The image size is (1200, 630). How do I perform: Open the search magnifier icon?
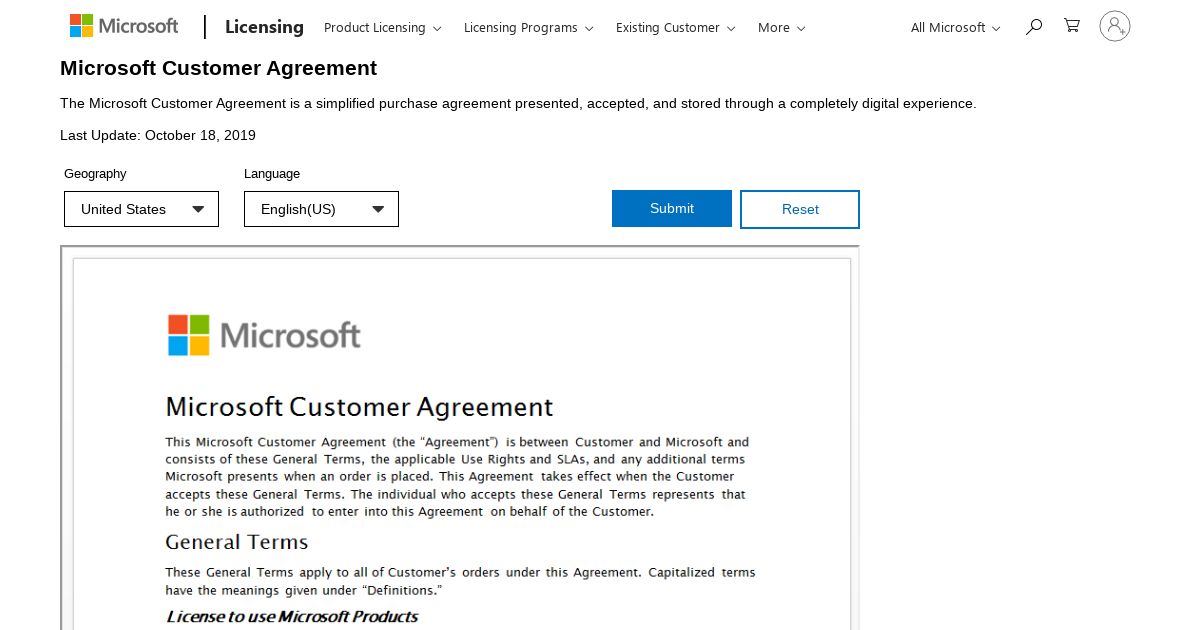[x=1034, y=27]
